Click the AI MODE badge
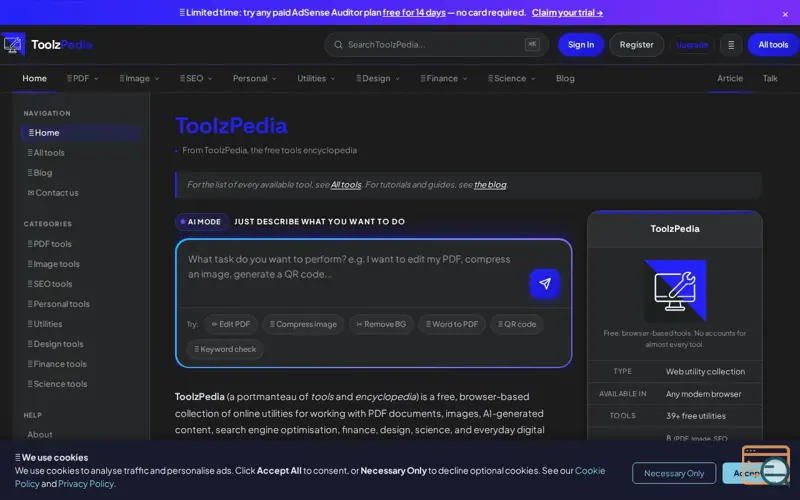 pos(202,222)
